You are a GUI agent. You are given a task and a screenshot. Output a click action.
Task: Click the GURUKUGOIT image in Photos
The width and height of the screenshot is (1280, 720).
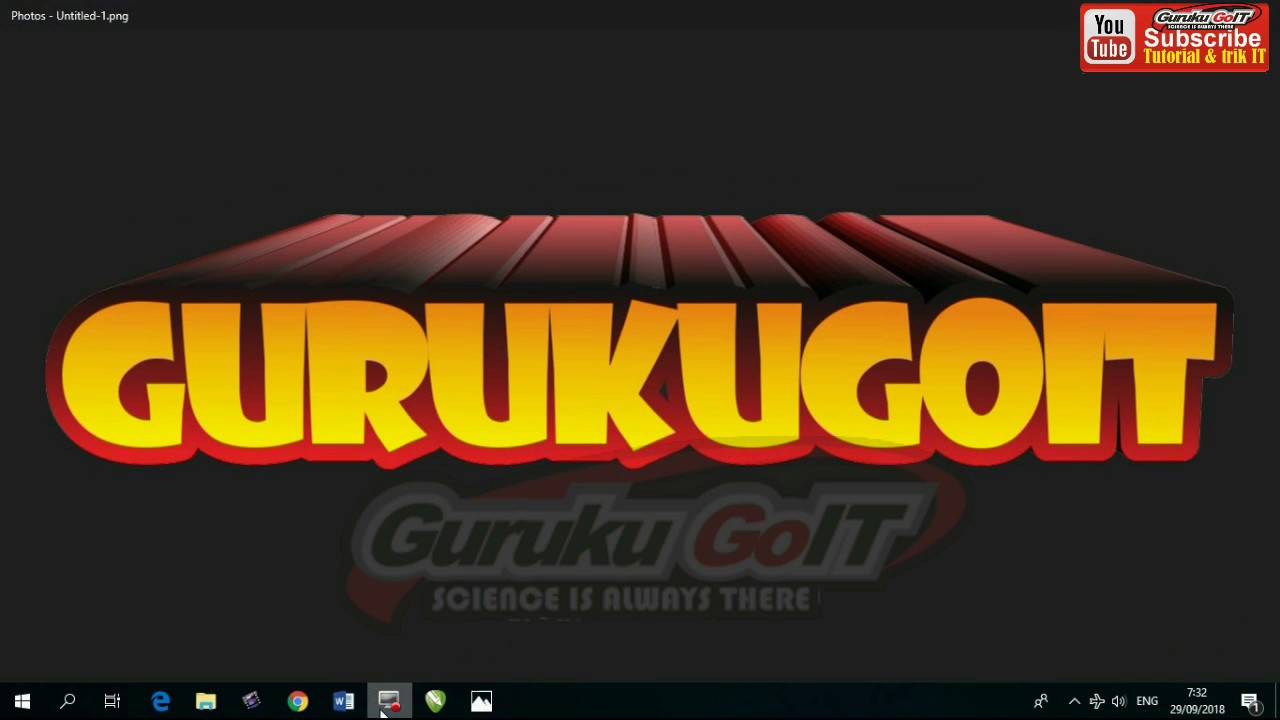point(639,340)
